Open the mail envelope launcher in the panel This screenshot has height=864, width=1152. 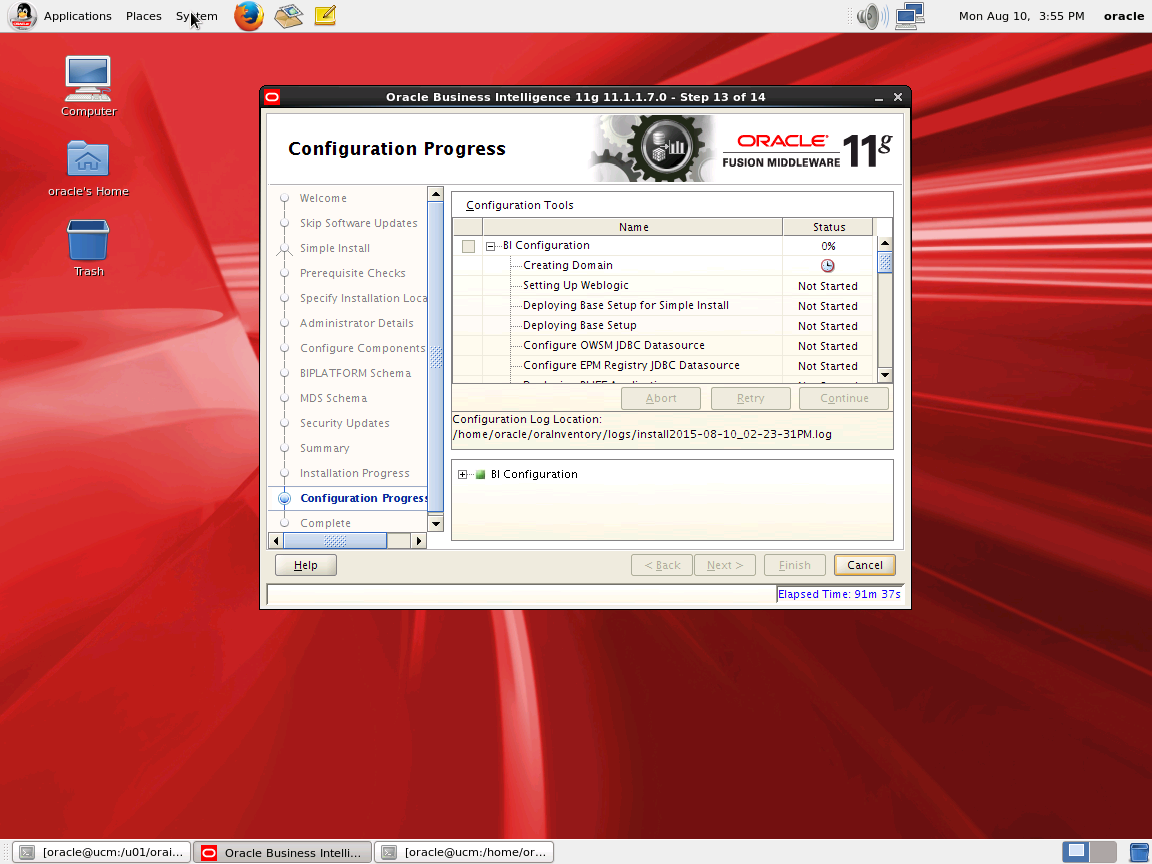289,15
